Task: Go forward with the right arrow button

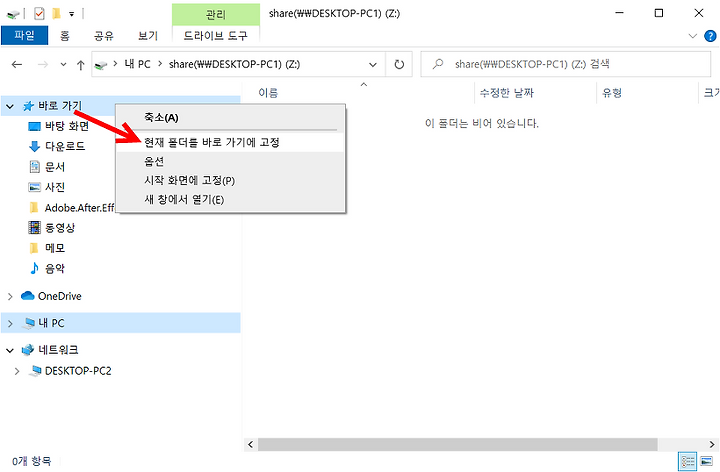Action: point(43,64)
